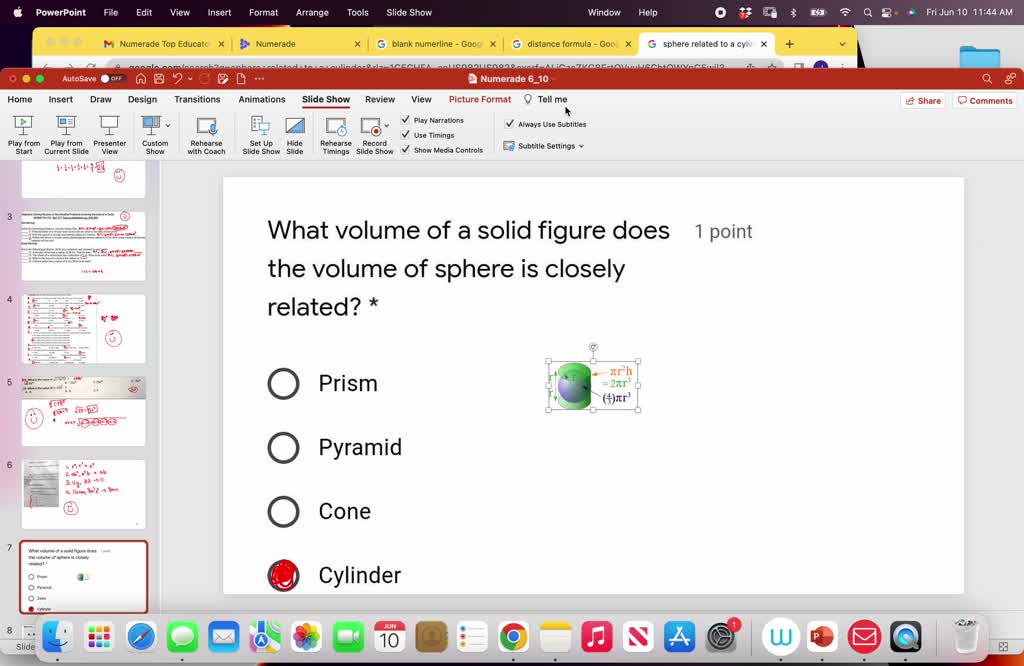Hide the current slide

[294, 133]
